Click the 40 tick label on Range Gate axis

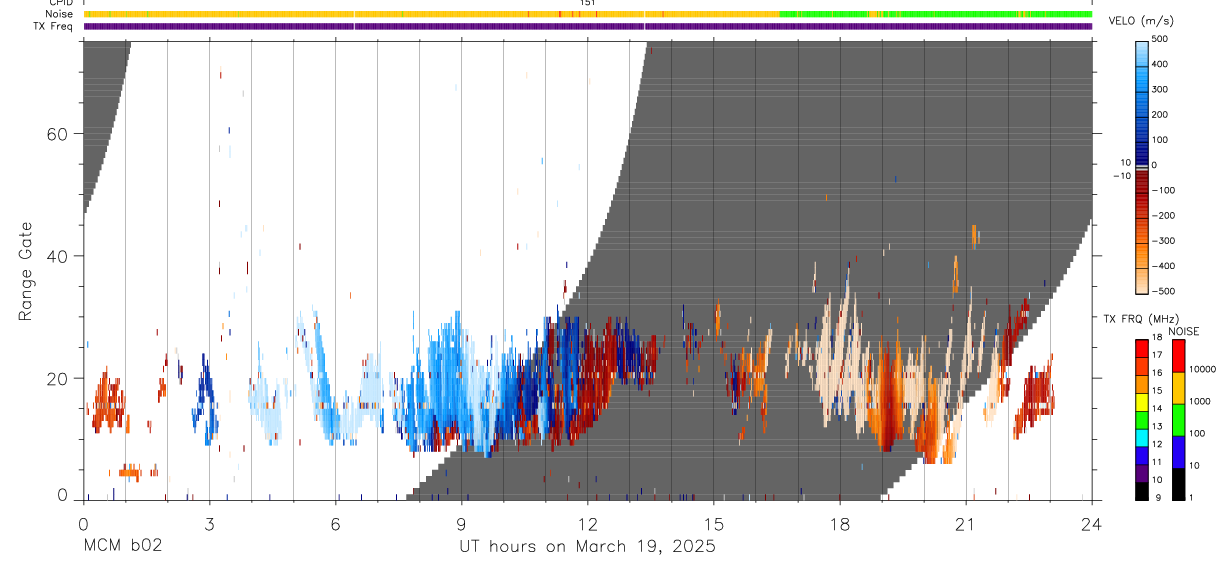click(x=57, y=256)
